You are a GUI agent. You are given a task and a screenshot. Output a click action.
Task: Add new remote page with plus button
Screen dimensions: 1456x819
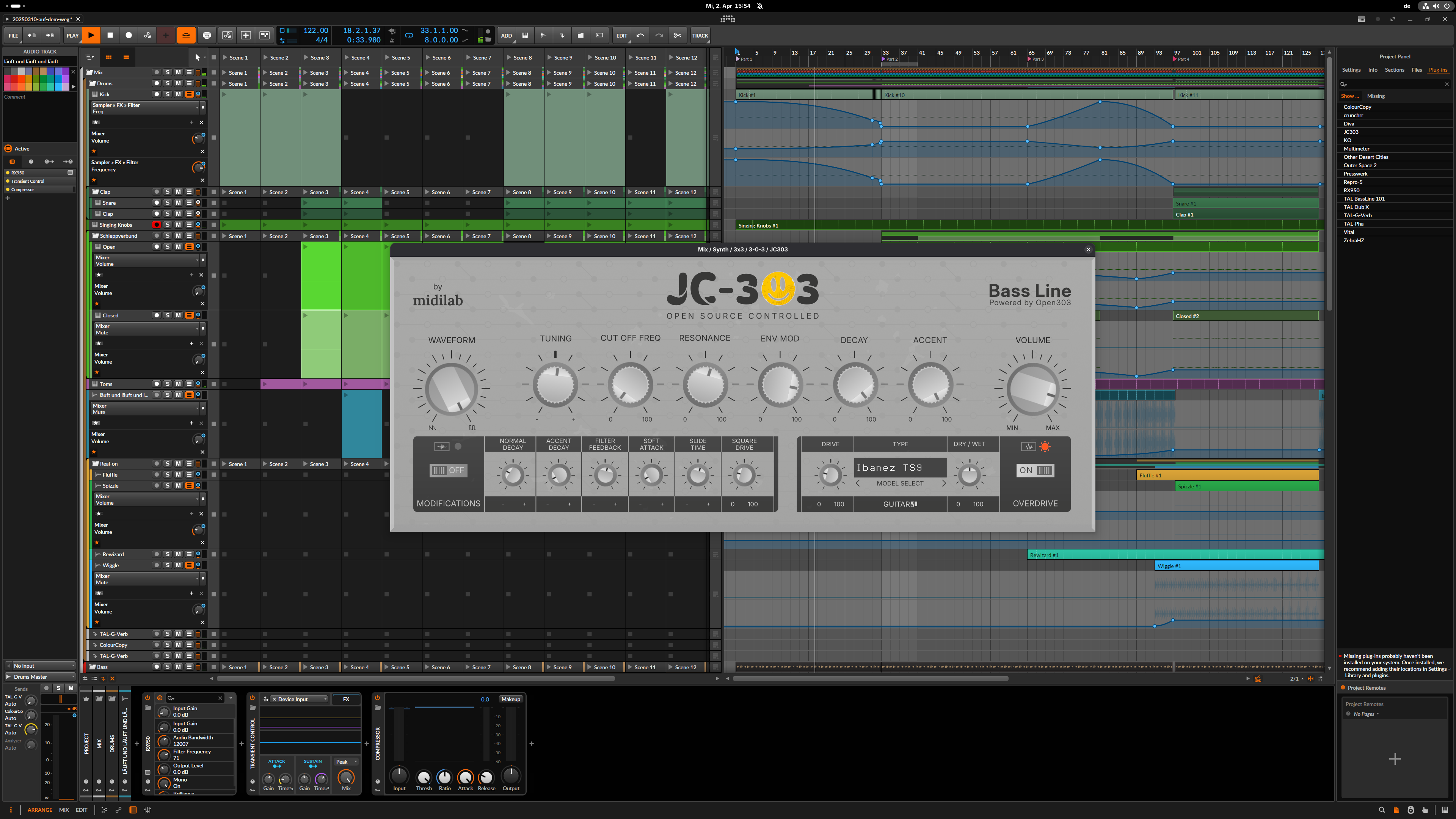pos(1395,759)
